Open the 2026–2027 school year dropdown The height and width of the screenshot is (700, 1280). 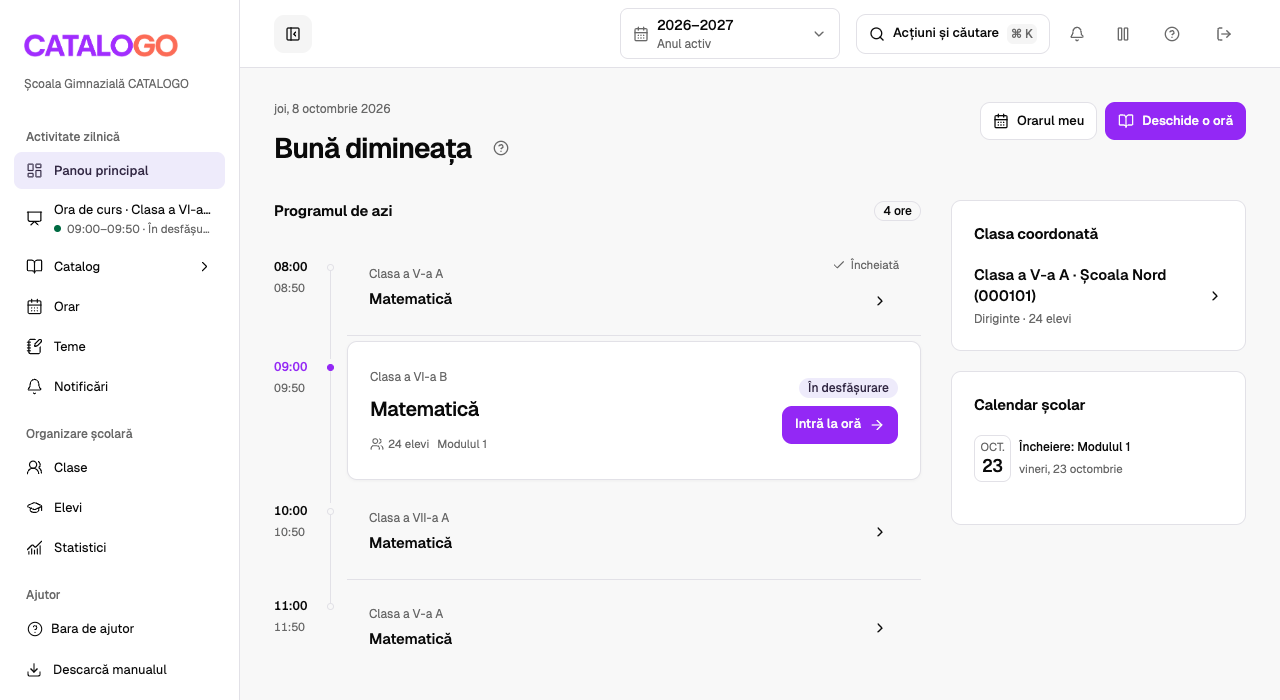click(730, 34)
